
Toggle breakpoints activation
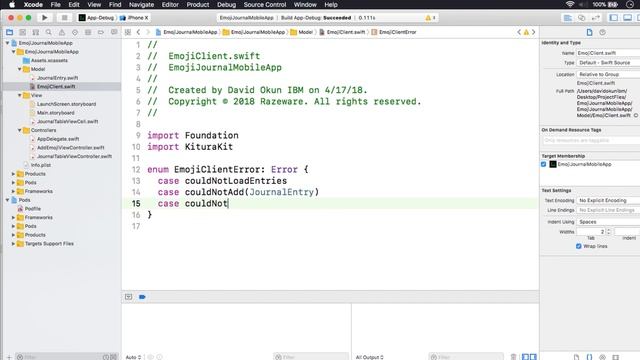coord(142,297)
